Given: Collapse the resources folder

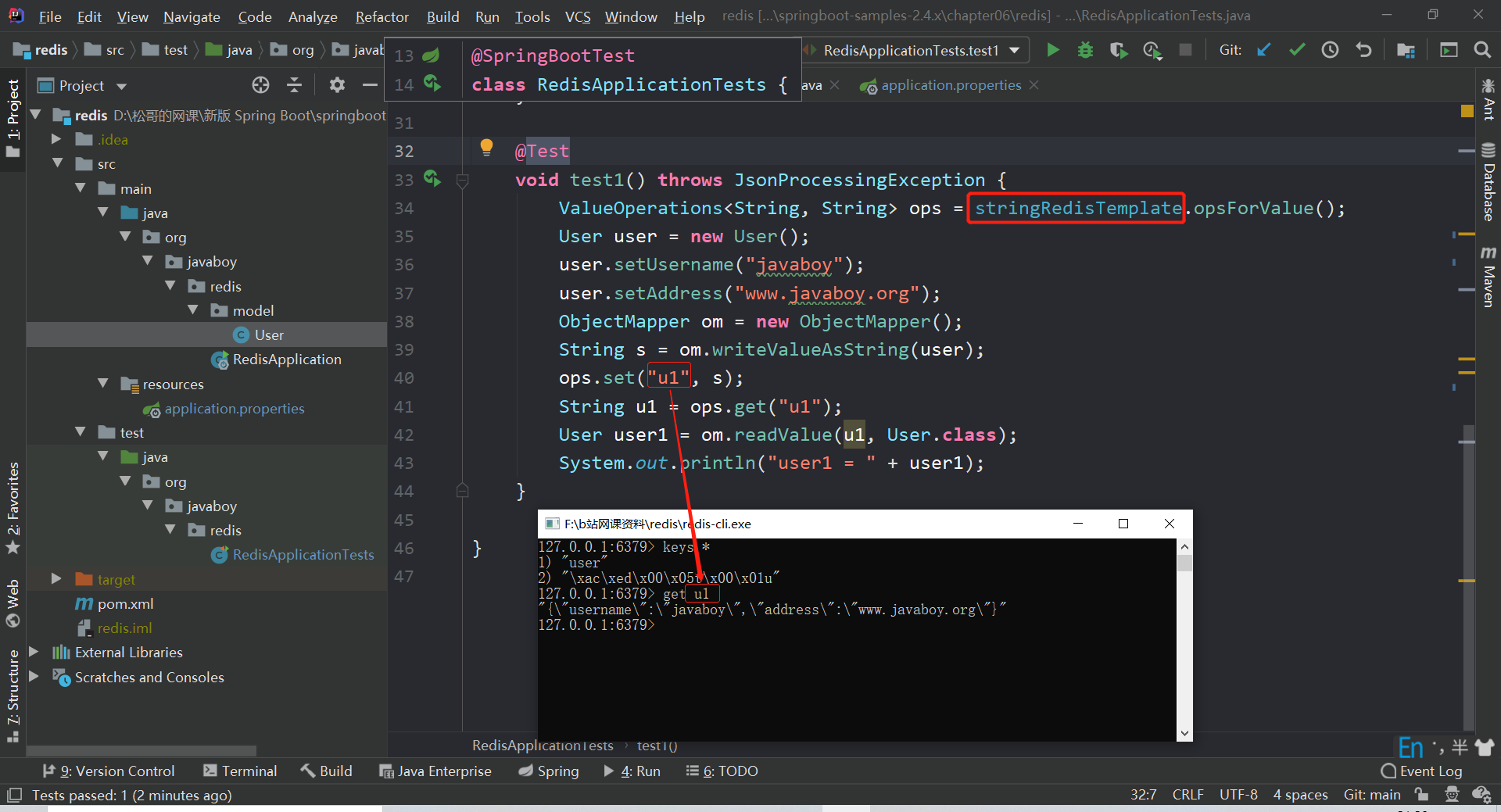Looking at the screenshot, I should [x=102, y=383].
